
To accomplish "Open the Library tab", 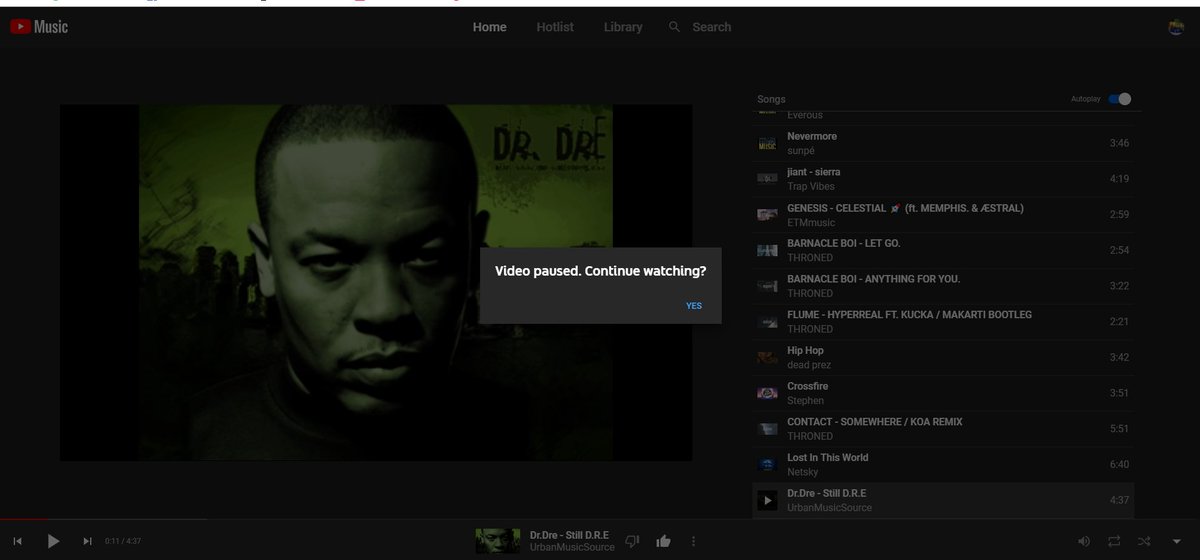I will pyautogui.click(x=623, y=27).
